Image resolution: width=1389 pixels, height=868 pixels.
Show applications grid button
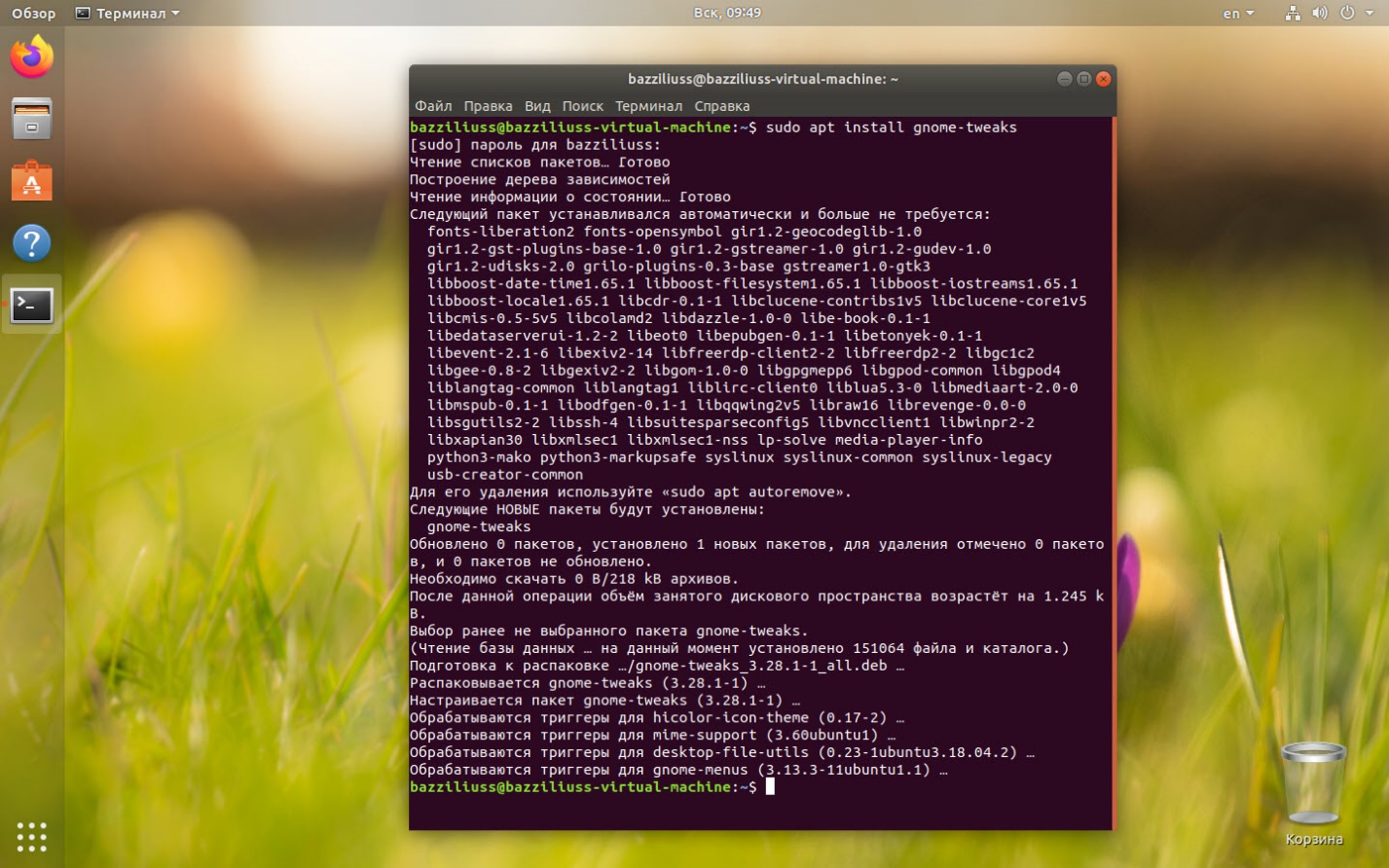pyautogui.click(x=32, y=836)
